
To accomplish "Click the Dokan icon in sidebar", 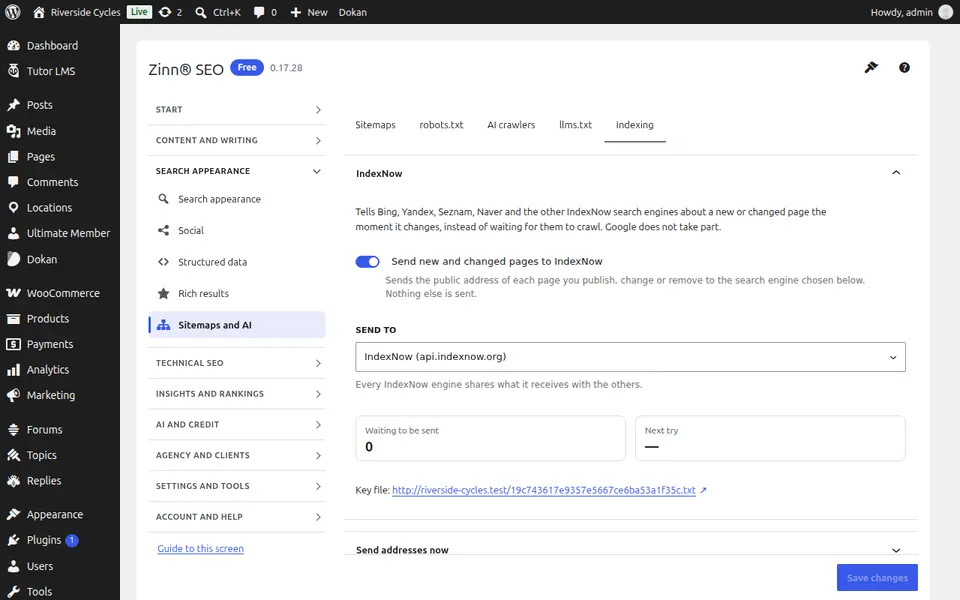I will 13,259.
